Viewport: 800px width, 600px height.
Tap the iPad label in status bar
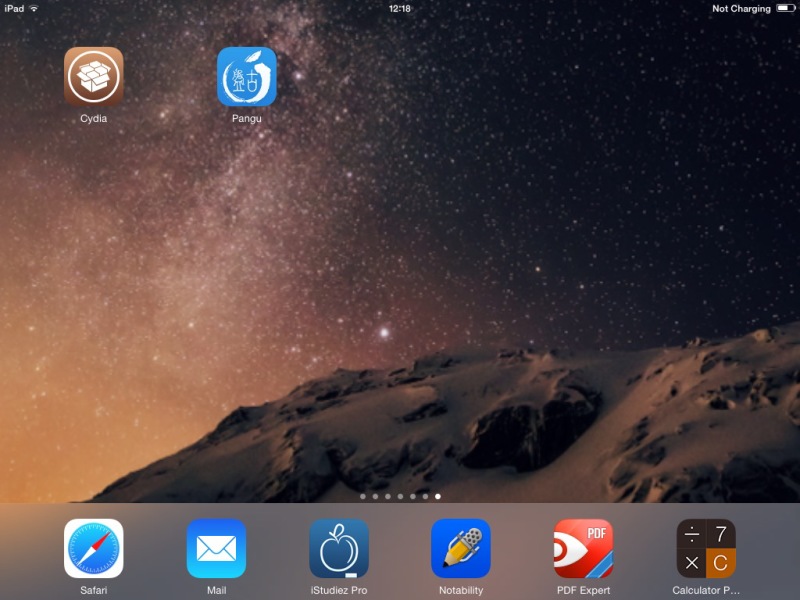point(14,9)
